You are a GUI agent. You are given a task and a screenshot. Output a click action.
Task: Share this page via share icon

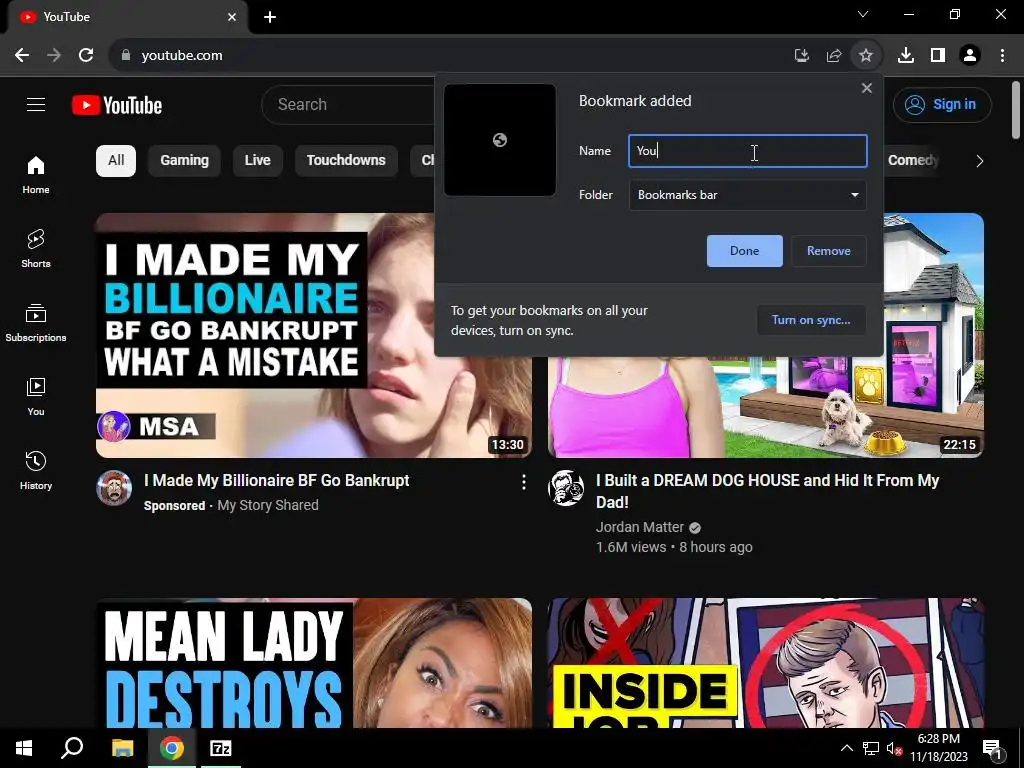coord(834,56)
